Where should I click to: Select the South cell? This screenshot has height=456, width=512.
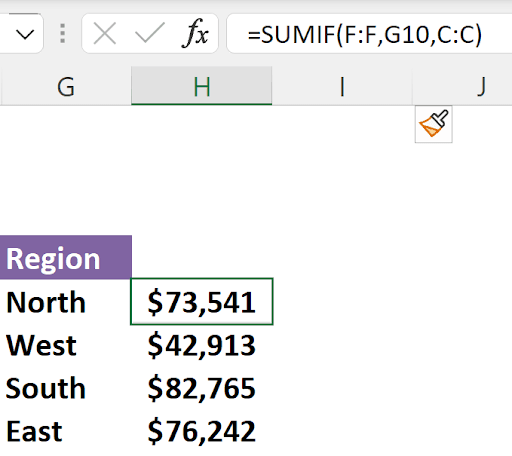66,388
